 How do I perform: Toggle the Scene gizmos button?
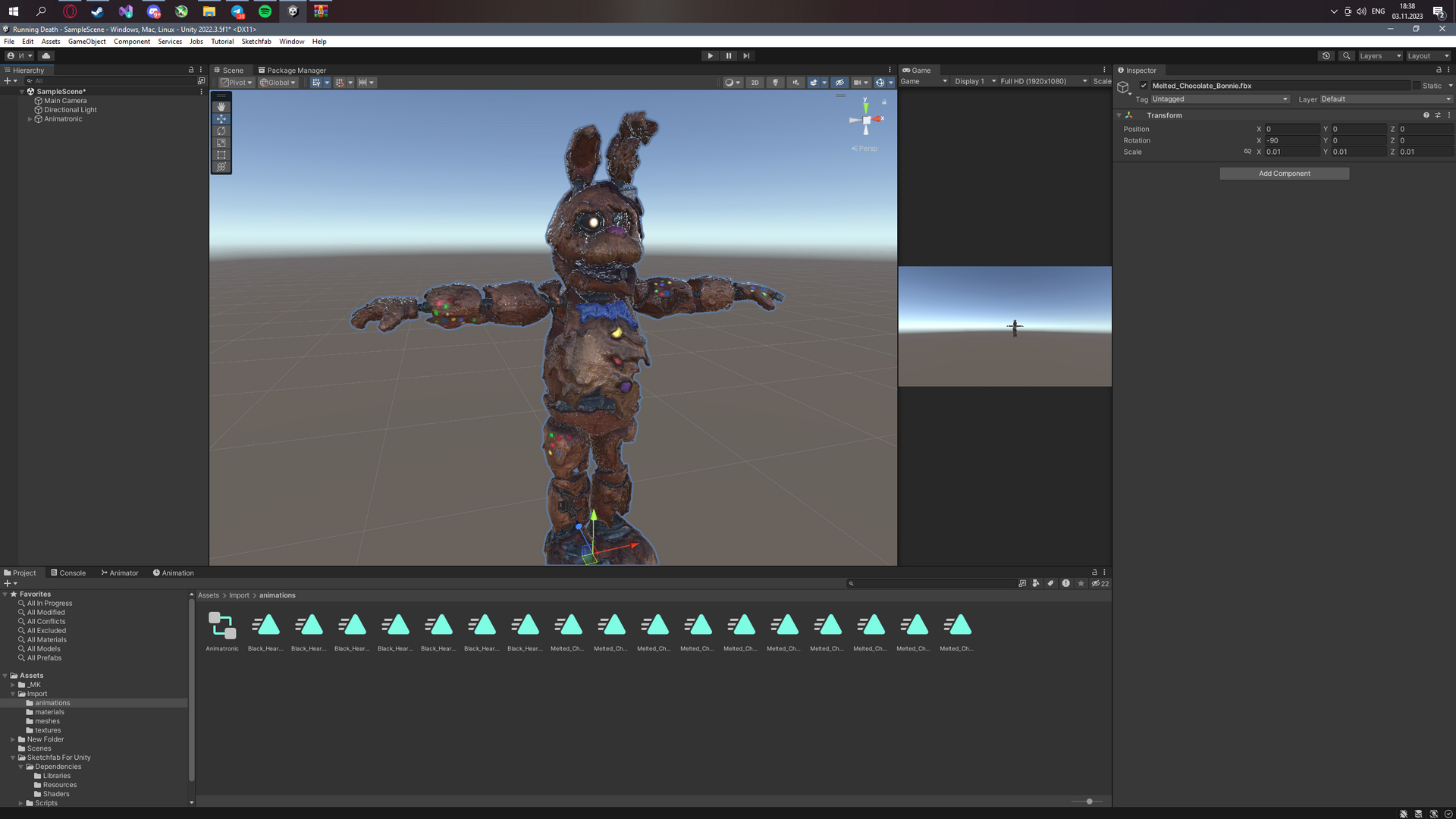[880, 83]
